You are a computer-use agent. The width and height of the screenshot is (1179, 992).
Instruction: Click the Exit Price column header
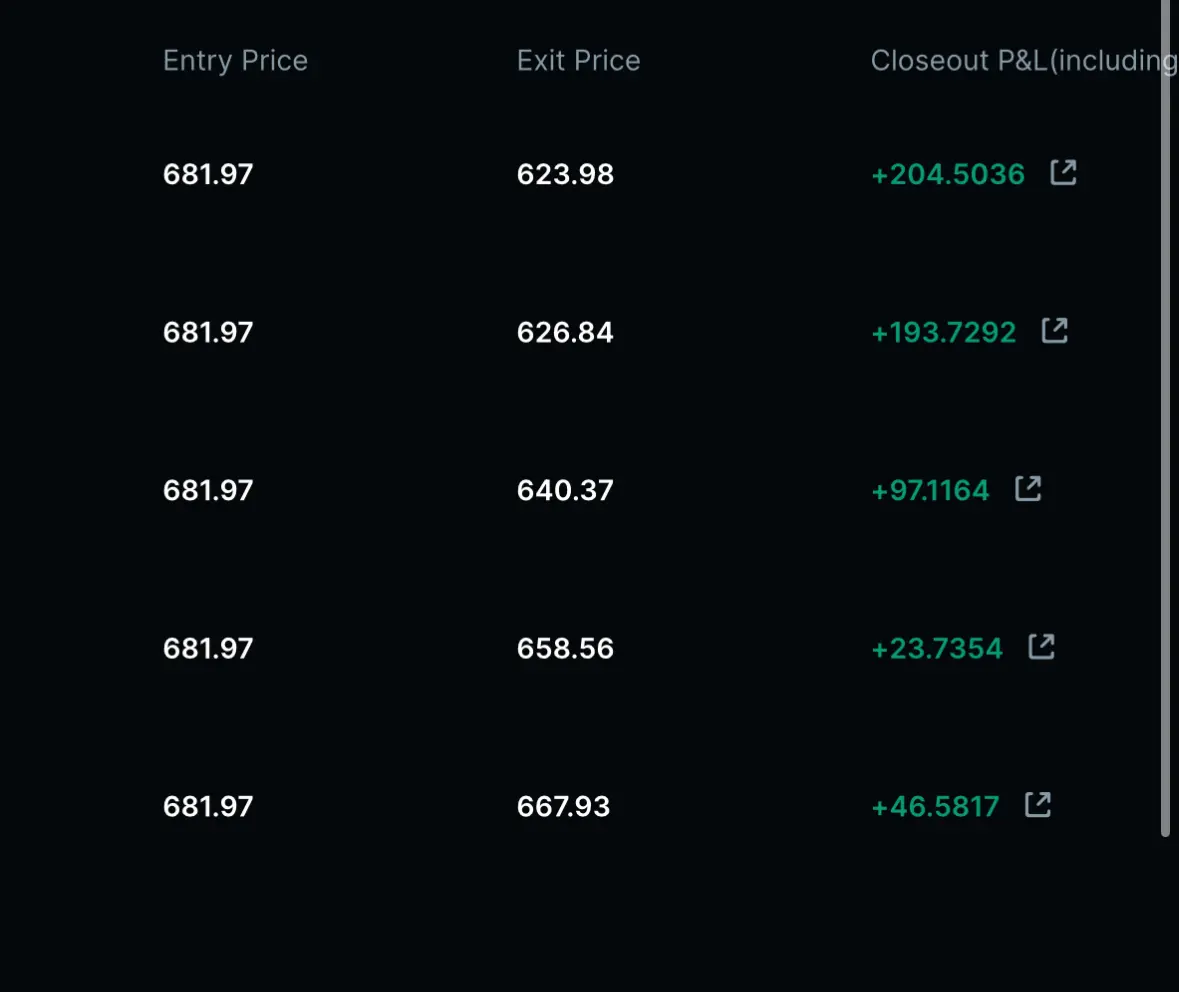click(578, 61)
